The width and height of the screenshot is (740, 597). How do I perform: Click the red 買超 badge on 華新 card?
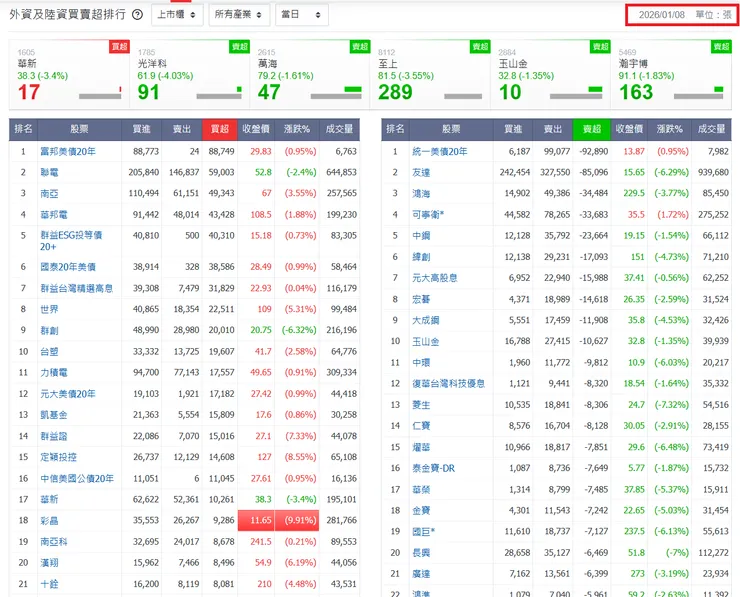click(119, 46)
